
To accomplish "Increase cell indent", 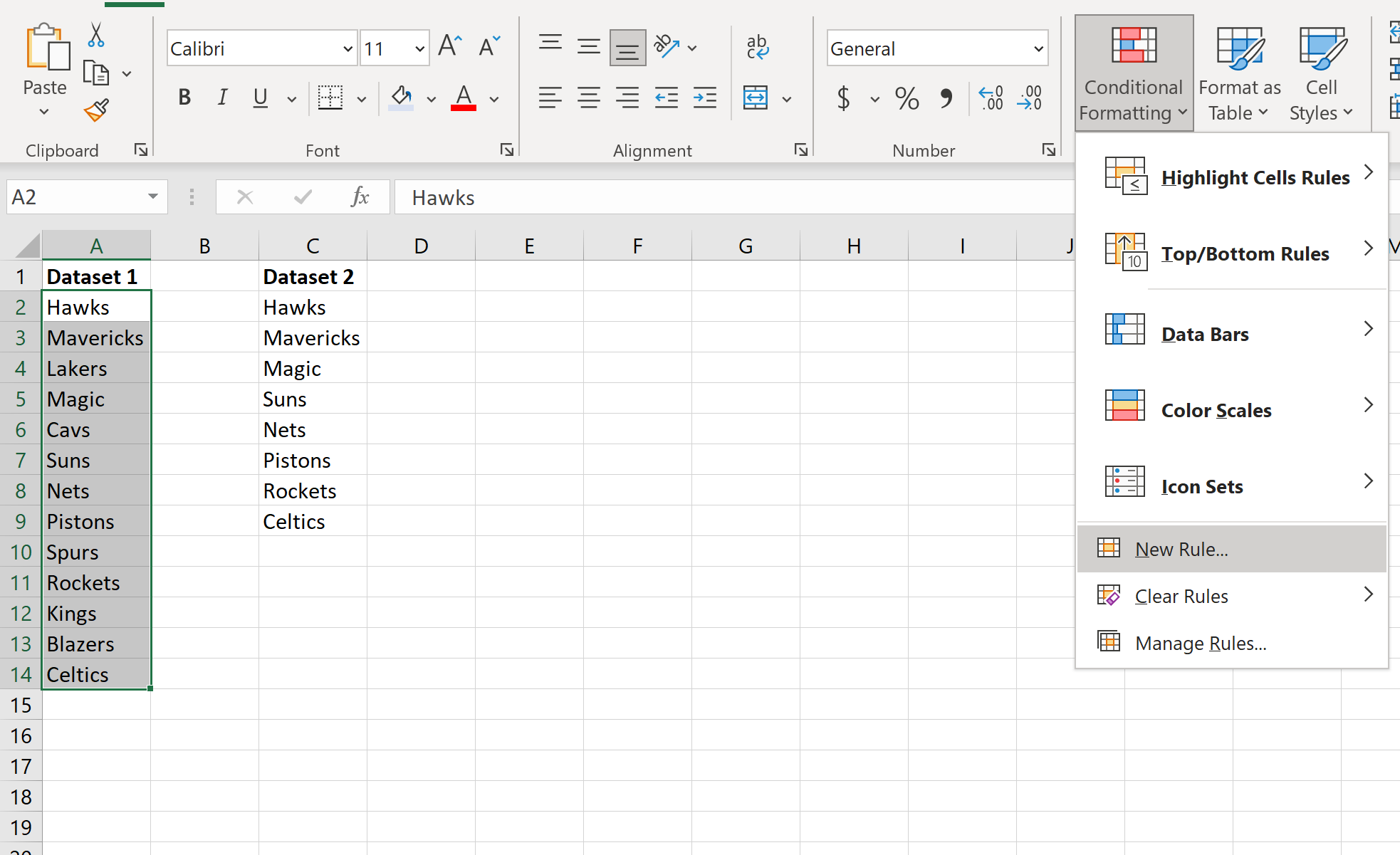I will 705,98.
